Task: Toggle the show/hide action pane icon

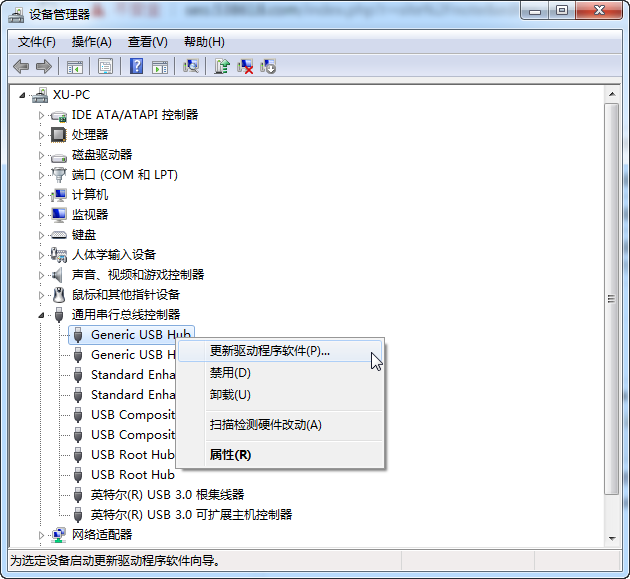Action: click(x=160, y=66)
